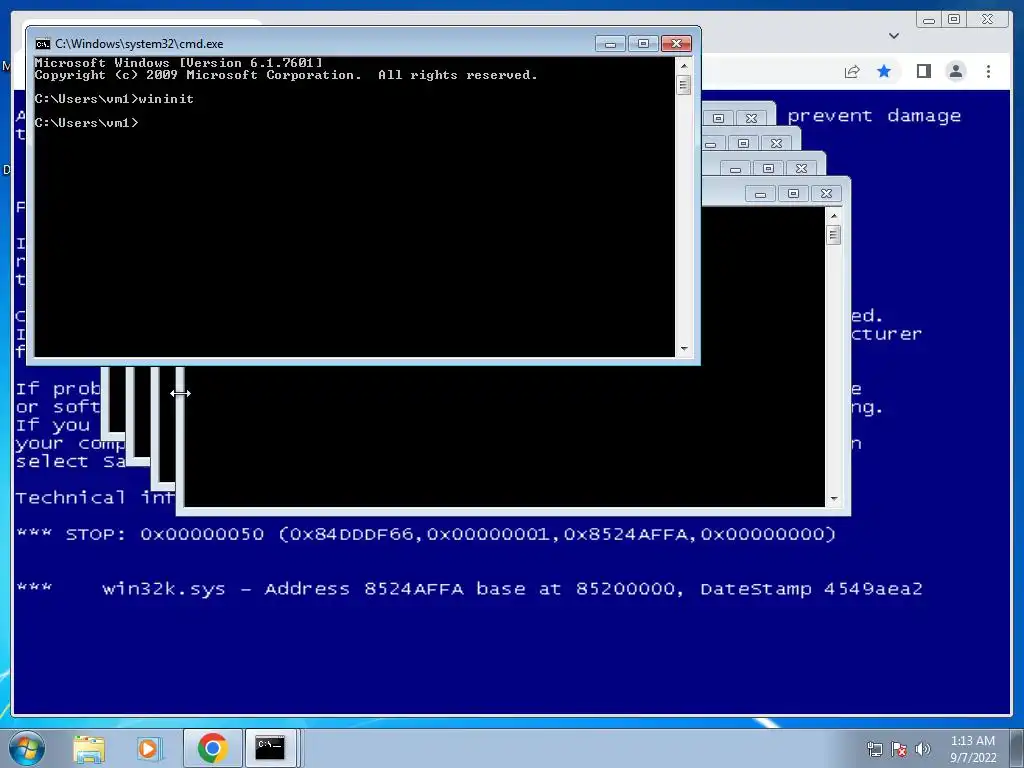
Task: Open the Action Center flag icon
Action: (899, 749)
